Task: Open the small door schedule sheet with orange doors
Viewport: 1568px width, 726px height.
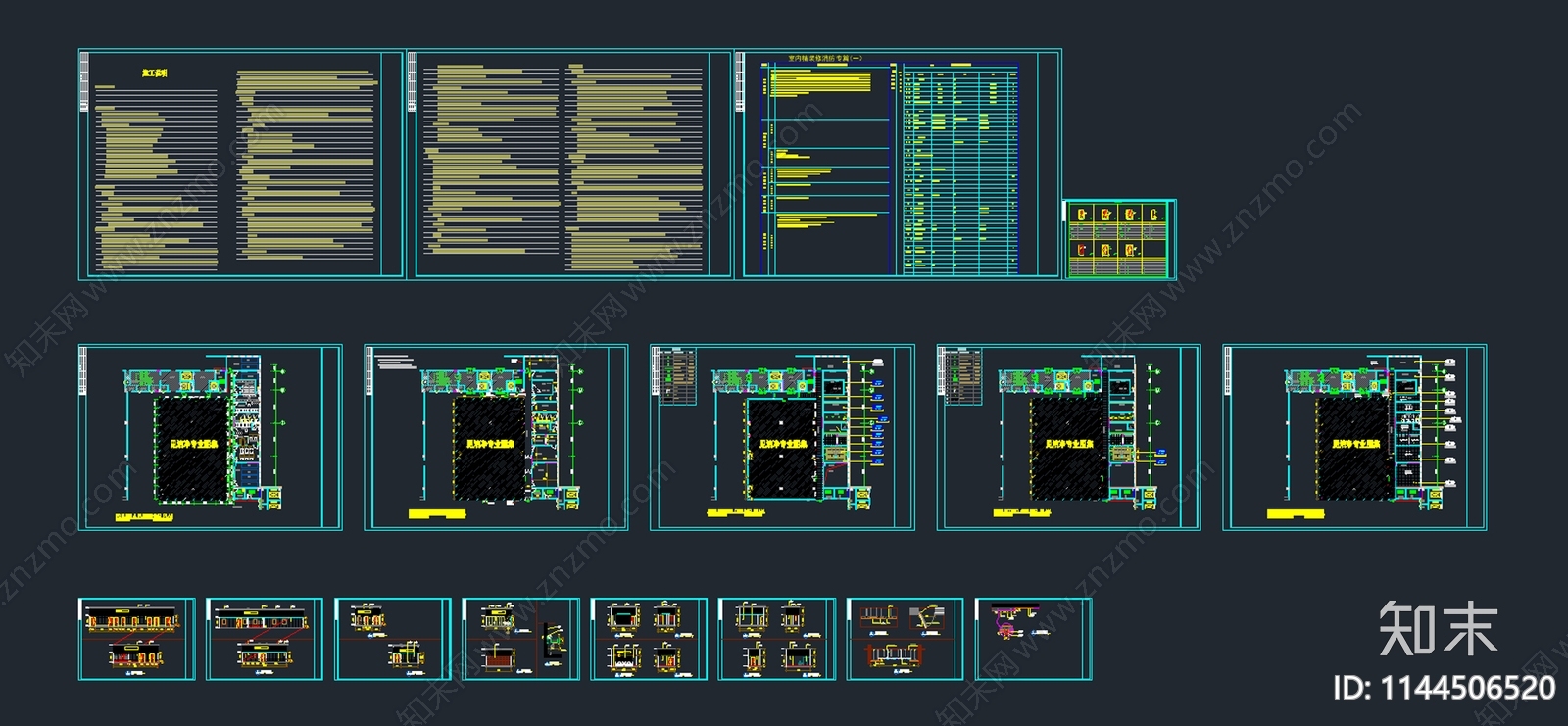Action: [x=1120, y=240]
